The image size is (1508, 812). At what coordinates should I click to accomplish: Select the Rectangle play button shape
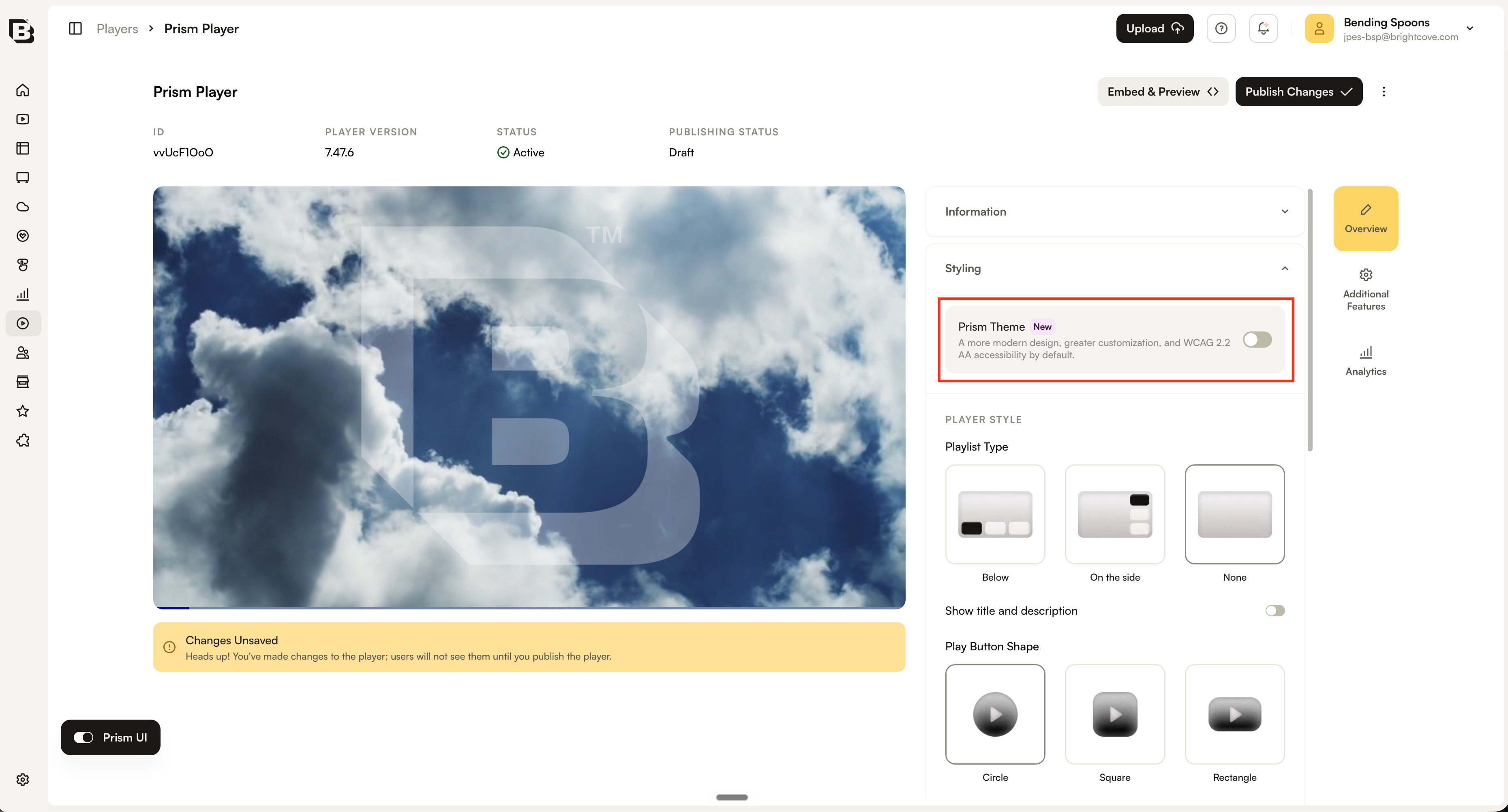point(1235,714)
